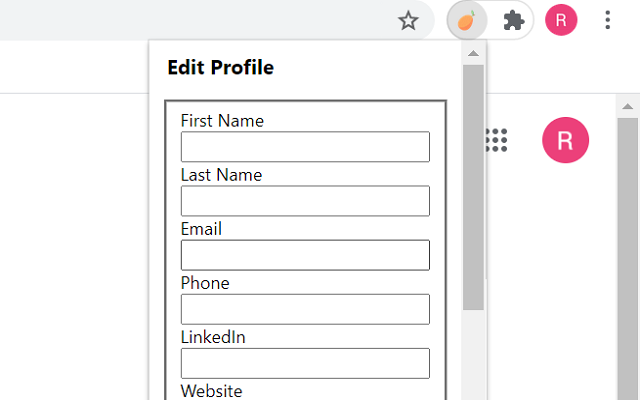Click the orange extension icon in toolbar
Image resolution: width=640 pixels, height=400 pixels.
[466, 21]
